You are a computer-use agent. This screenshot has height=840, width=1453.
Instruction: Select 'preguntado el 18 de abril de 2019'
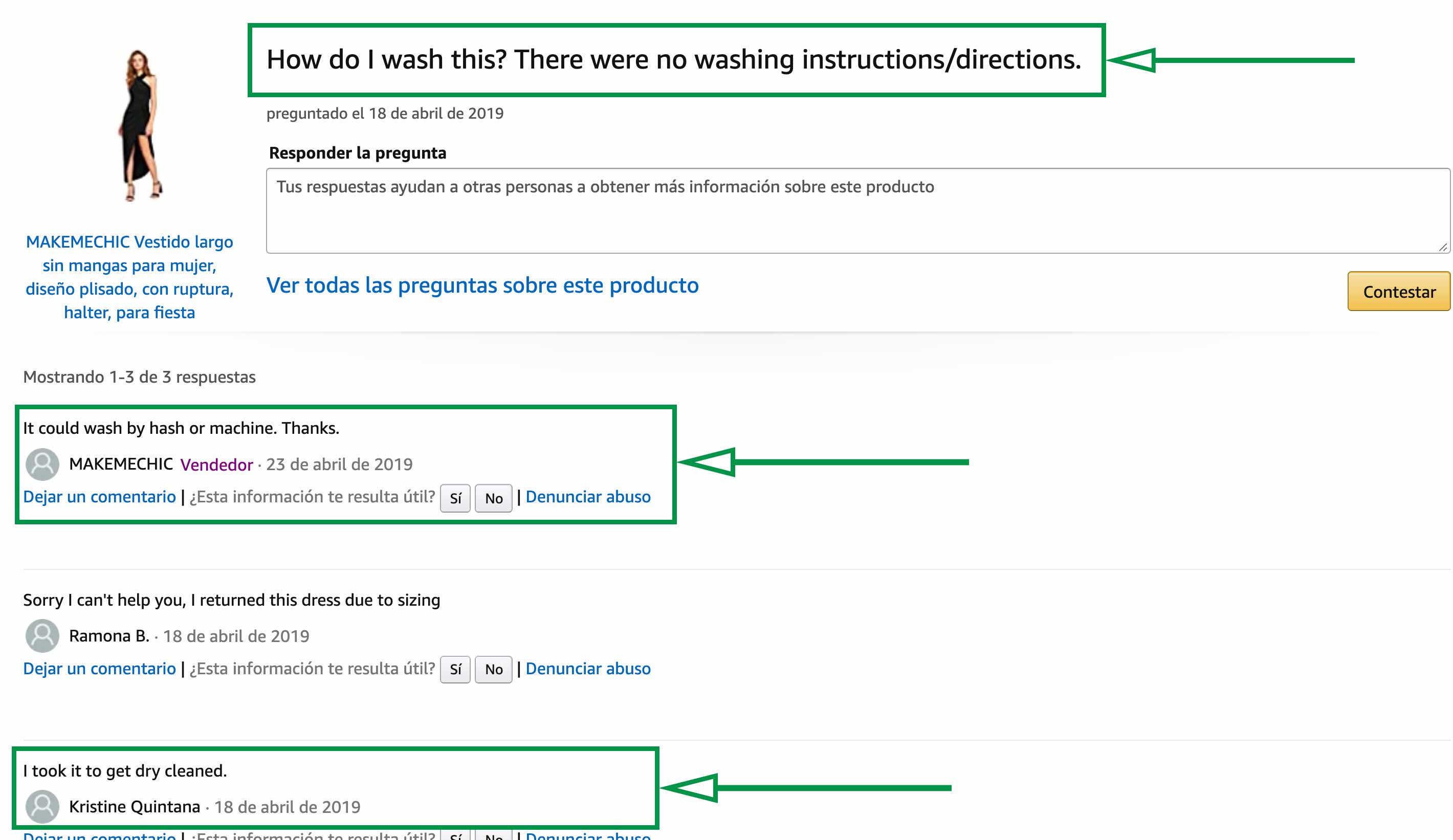[385, 114]
